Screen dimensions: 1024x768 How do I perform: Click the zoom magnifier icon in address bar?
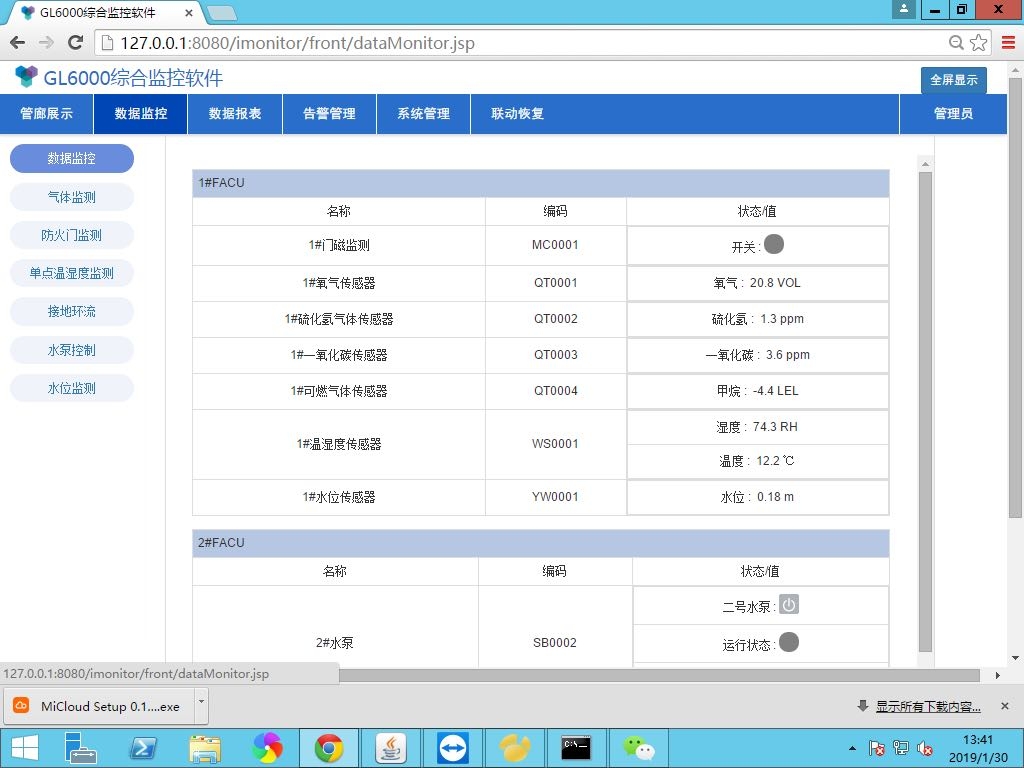(x=956, y=43)
